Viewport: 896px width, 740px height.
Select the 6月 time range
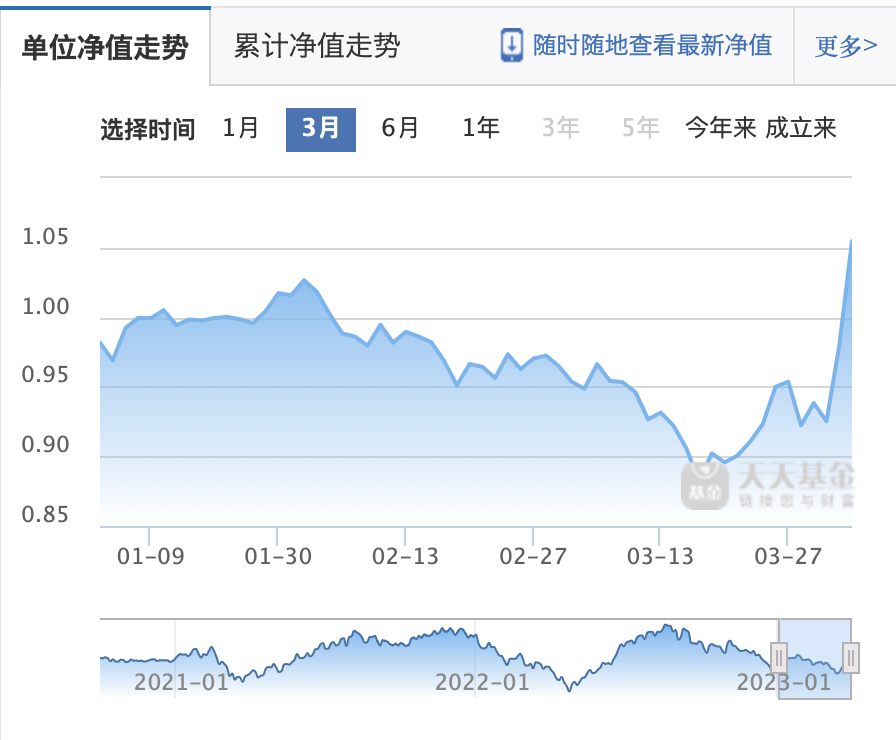click(x=398, y=128)
